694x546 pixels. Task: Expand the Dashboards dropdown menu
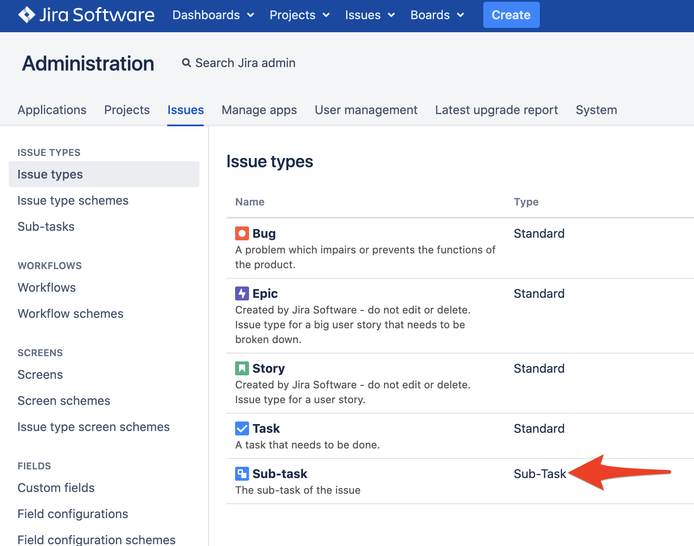click(x=213, y=15)
